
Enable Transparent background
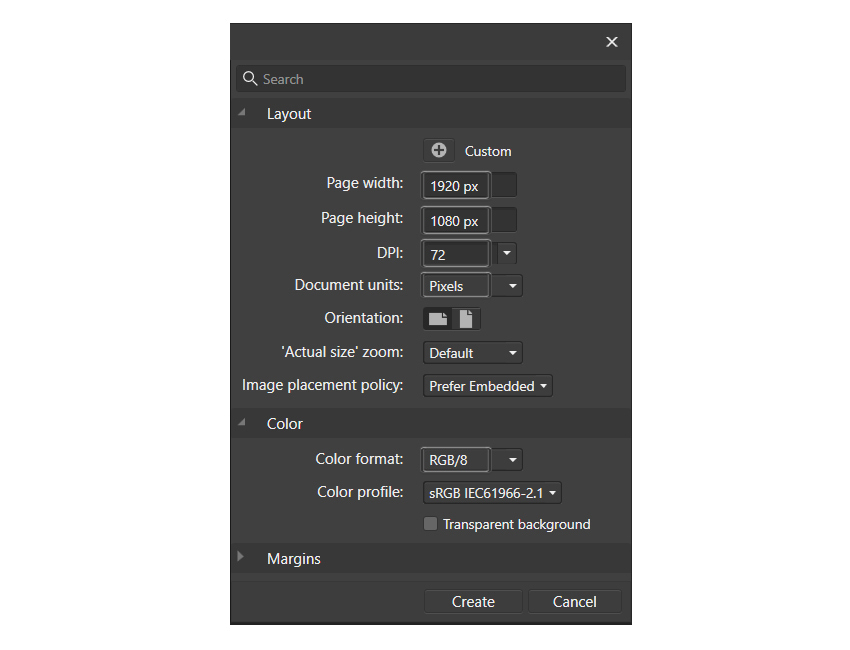[x=430, y=523]
